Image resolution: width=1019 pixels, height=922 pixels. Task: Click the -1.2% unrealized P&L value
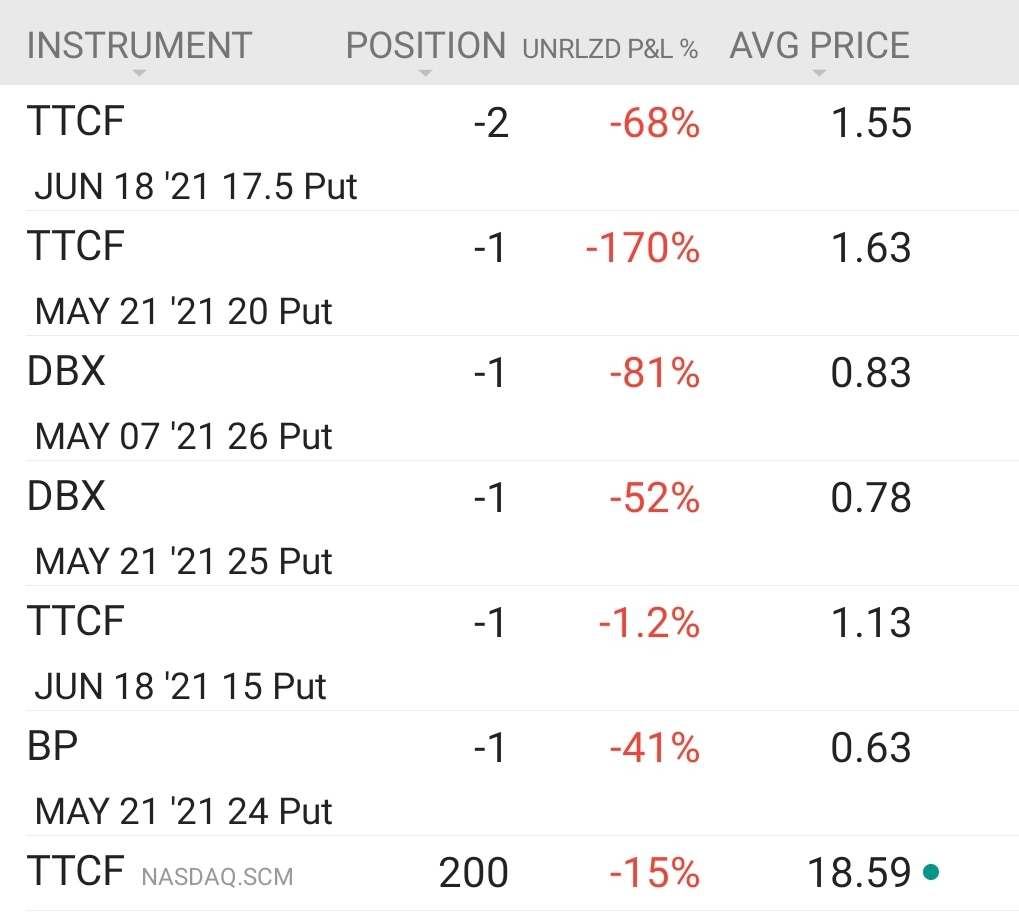click(x=649, y=622)
